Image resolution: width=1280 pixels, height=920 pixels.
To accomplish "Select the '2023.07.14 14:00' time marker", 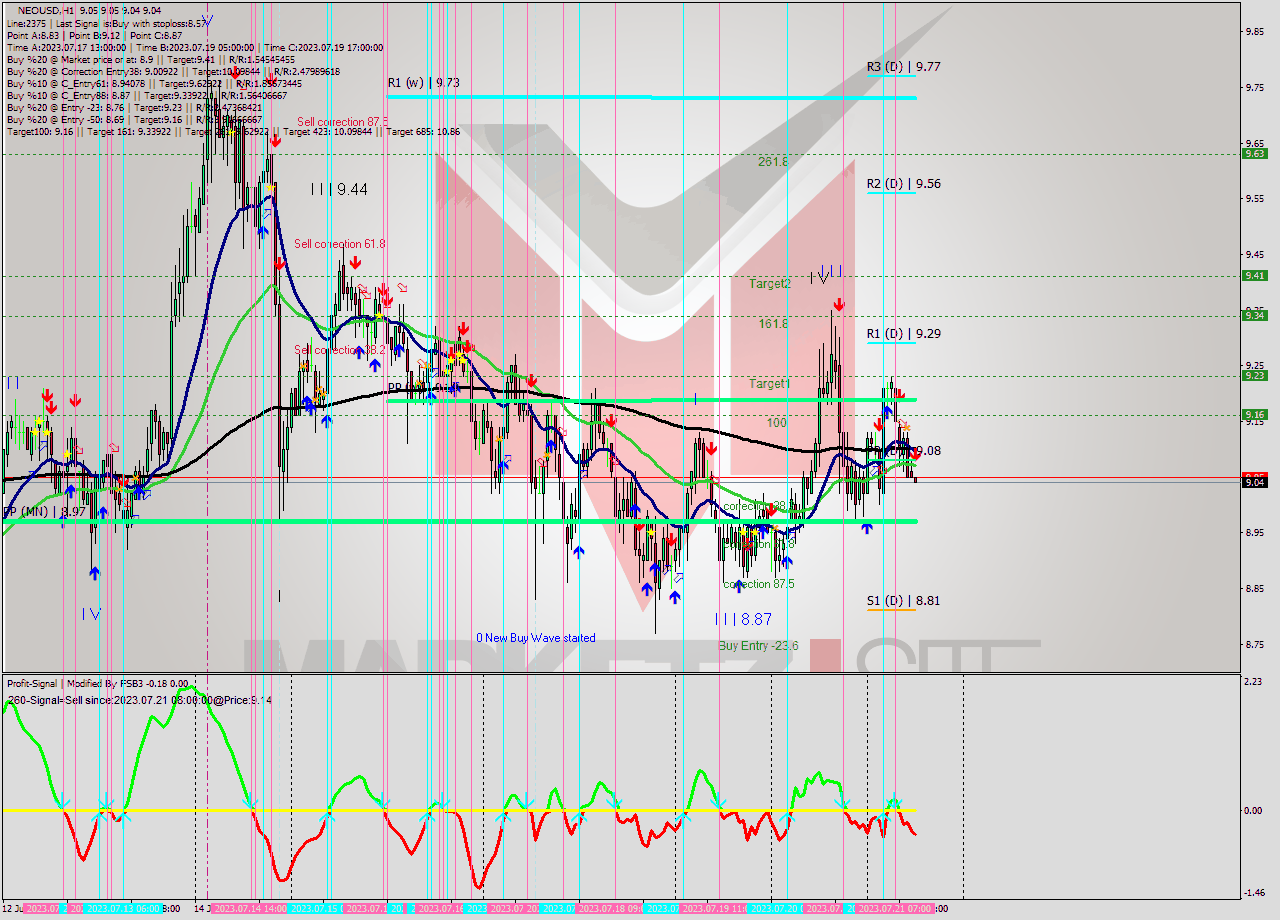I will (x=250, y=909).
